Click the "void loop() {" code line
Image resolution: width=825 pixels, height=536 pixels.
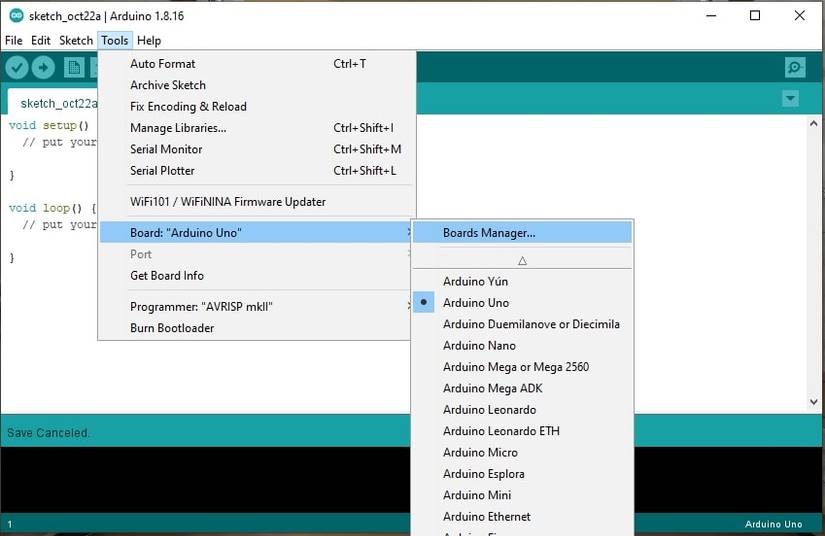pyautogui.click(x=53, y=208)
